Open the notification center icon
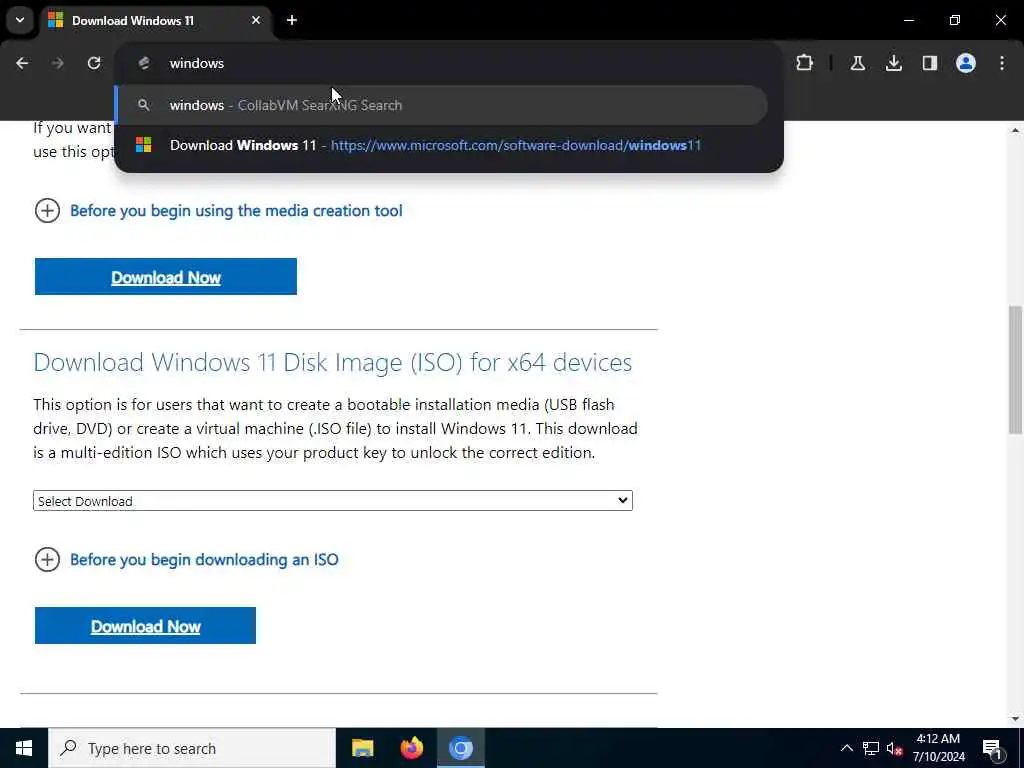1024x768 pixels. pyautogui.click(x=992, y=748)
